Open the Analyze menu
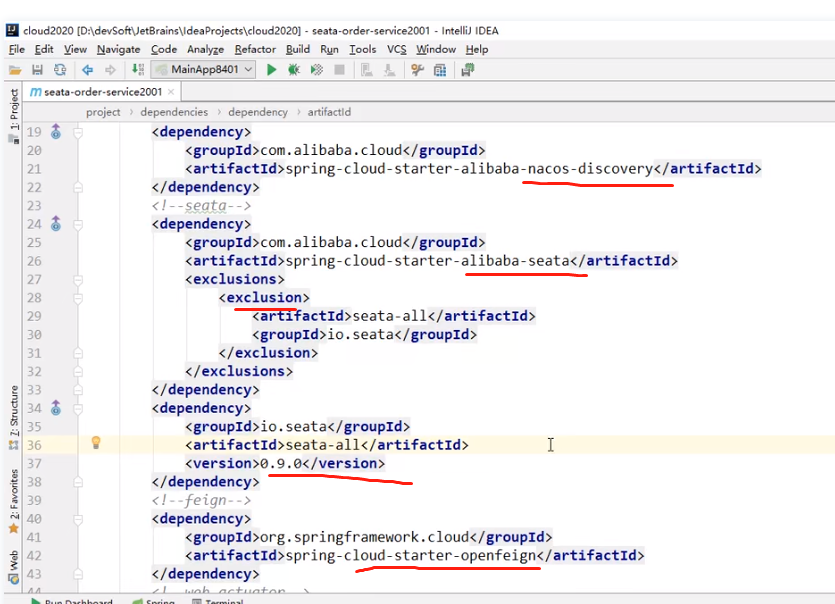Screen dimensions: 835x604 point(205,49)
